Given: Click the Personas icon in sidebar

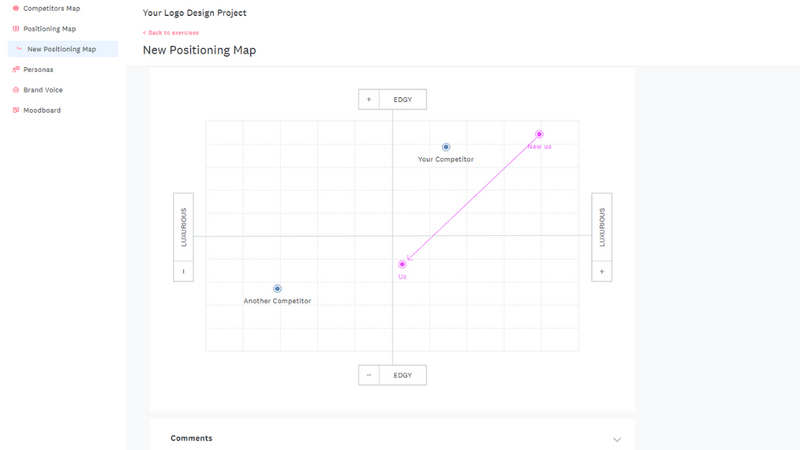Looking at the screenshot, I should point(15,70).
